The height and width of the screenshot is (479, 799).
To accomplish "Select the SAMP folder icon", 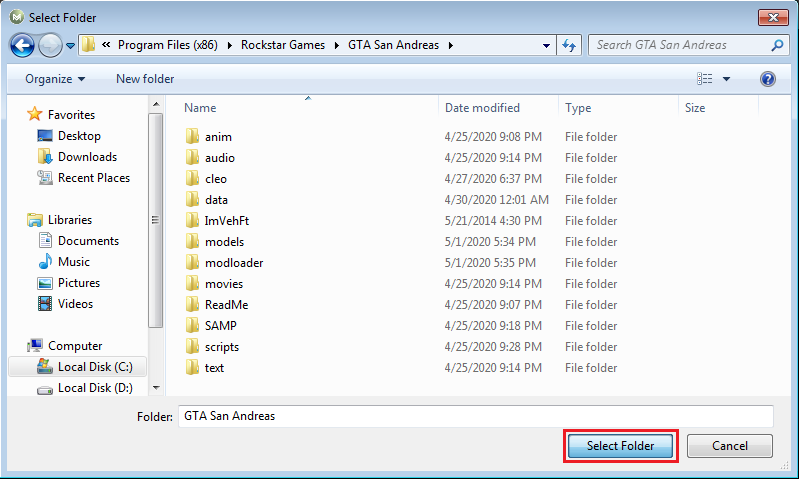I will click(x=192, y=325).
